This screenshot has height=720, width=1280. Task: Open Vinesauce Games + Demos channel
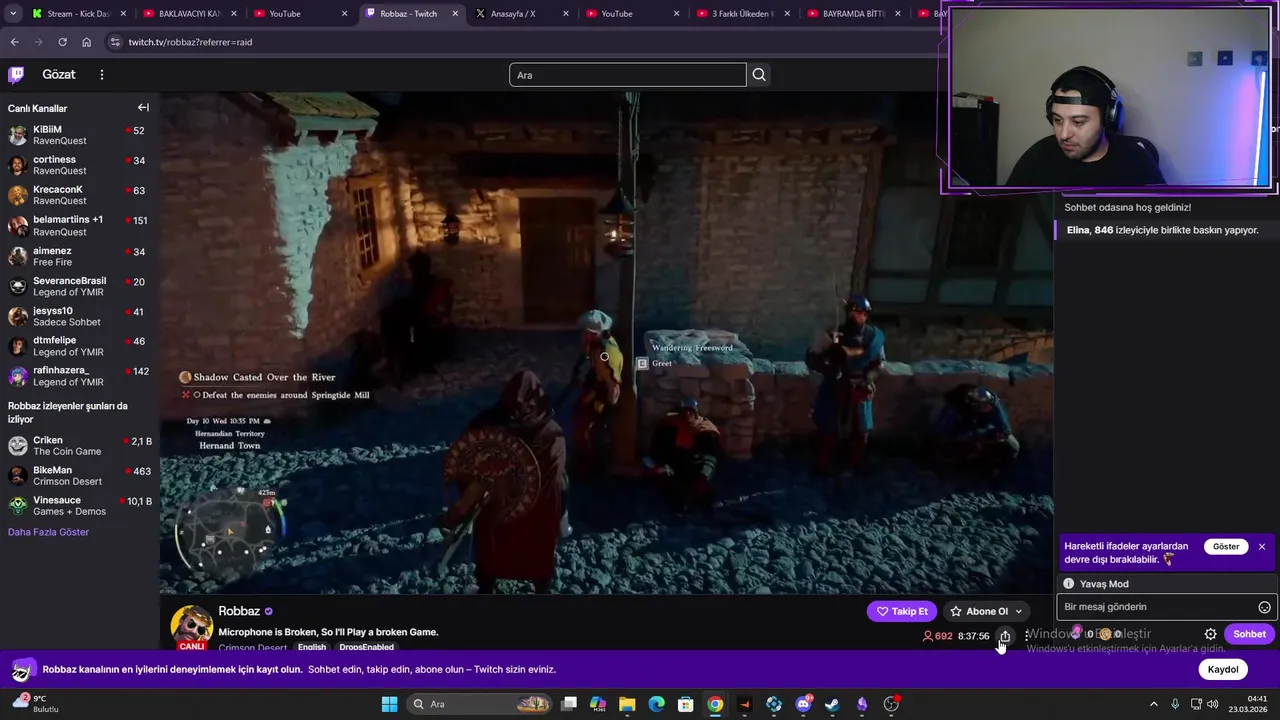pos(79,505)
